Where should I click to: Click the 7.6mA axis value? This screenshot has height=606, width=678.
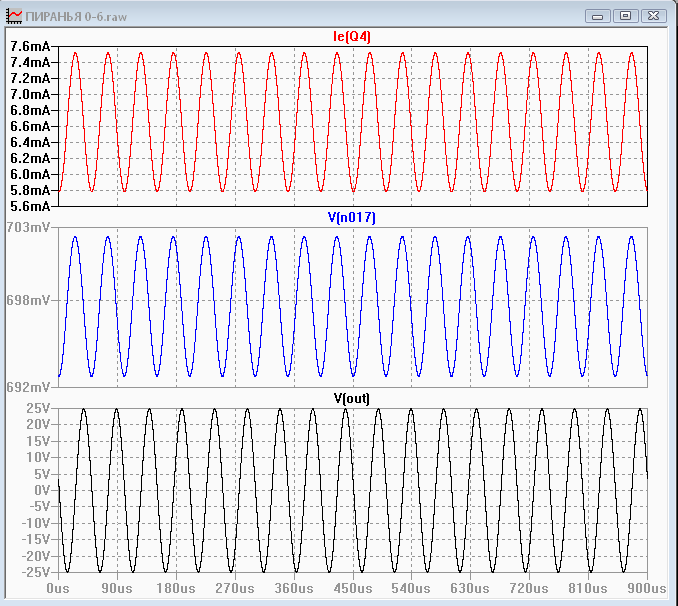[30, 46]
